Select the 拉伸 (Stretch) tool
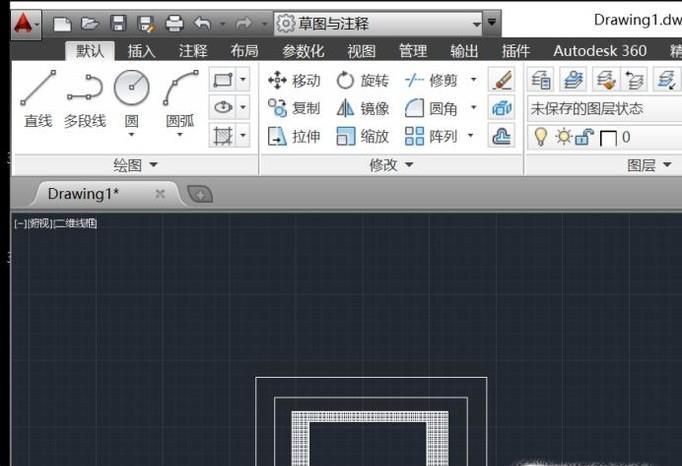Image resolution: width=682 pixels, height=466 pixels. point(294,136)
